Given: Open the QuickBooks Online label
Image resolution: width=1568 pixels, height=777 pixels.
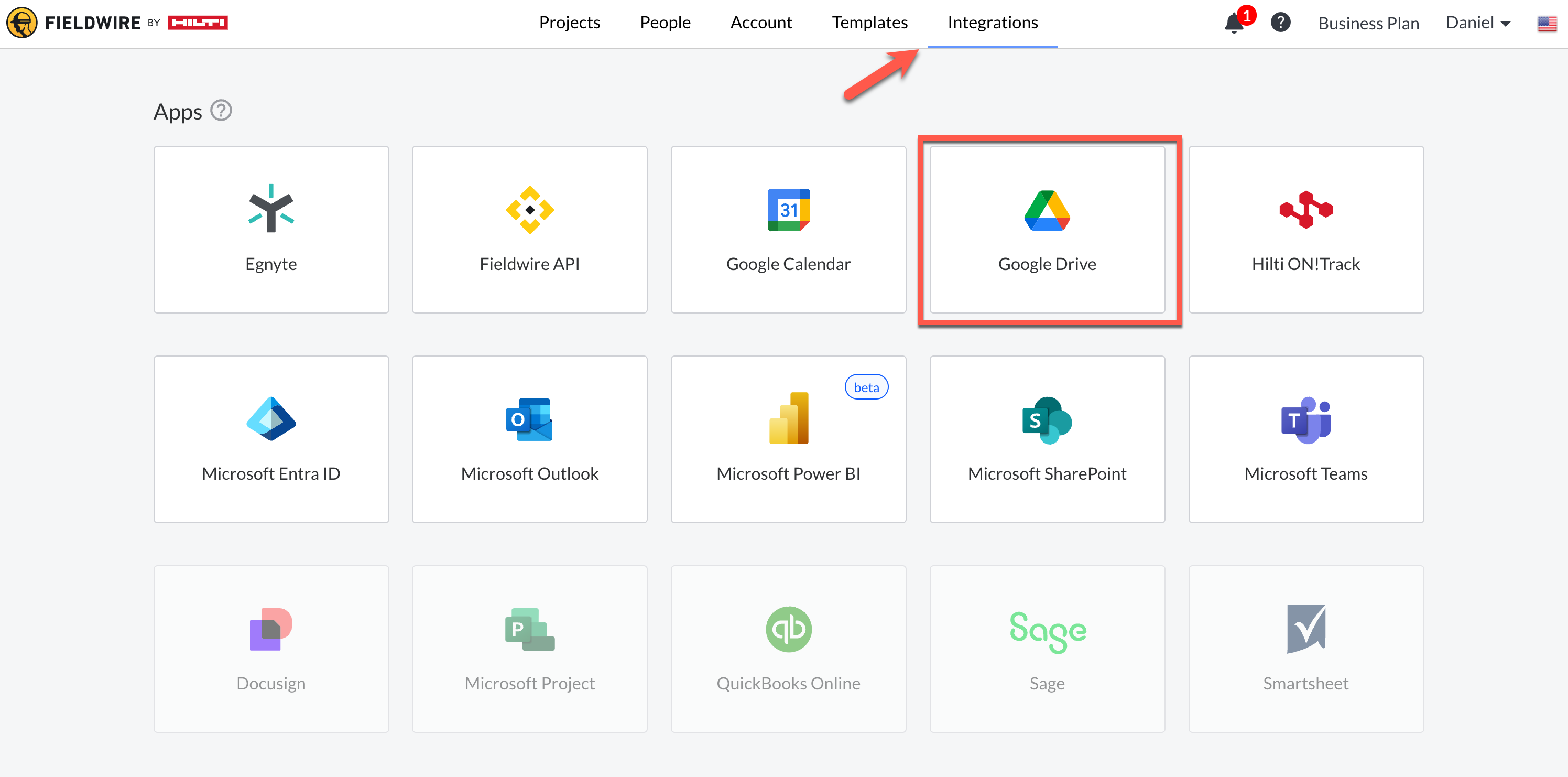Looking at the screenshot, I should [x=788, y=683].
